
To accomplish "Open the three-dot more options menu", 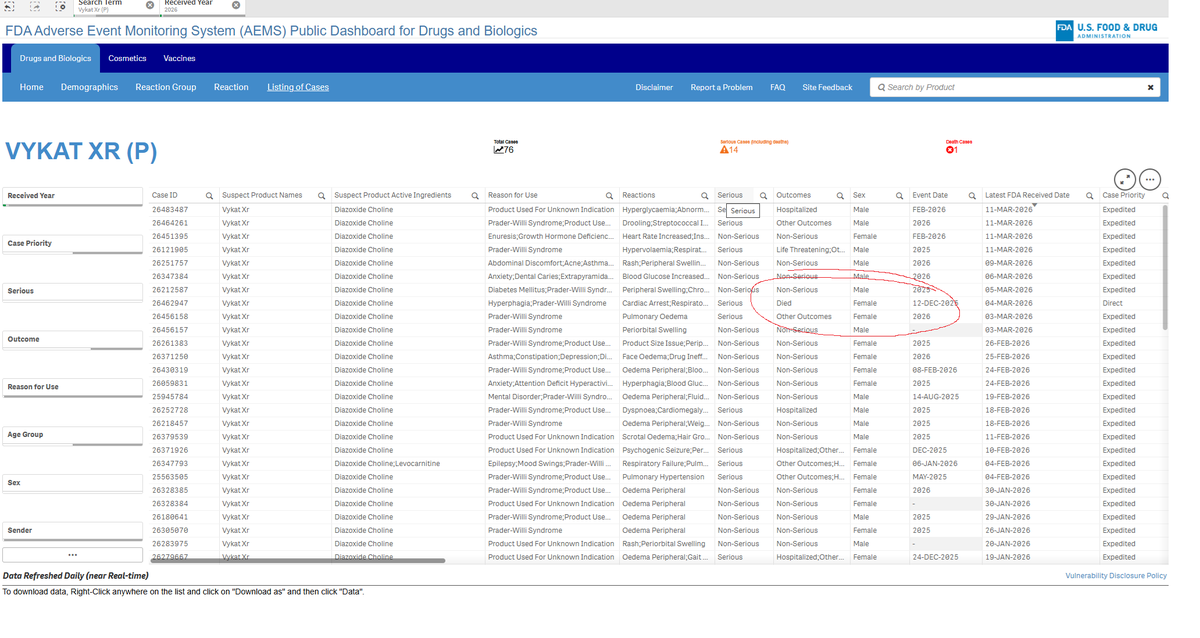I will coord(1150,179).
